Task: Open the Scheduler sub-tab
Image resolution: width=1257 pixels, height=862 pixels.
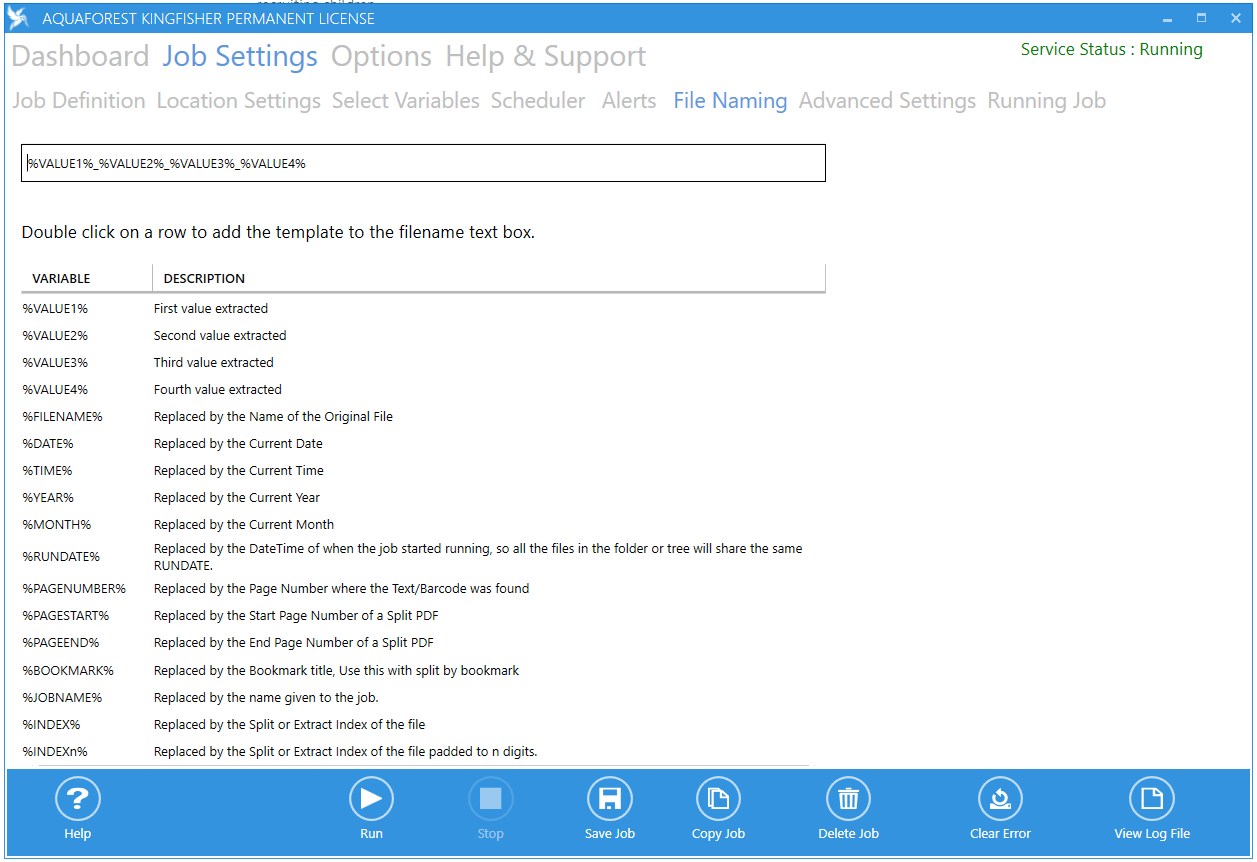Action: tap(538, 101)
